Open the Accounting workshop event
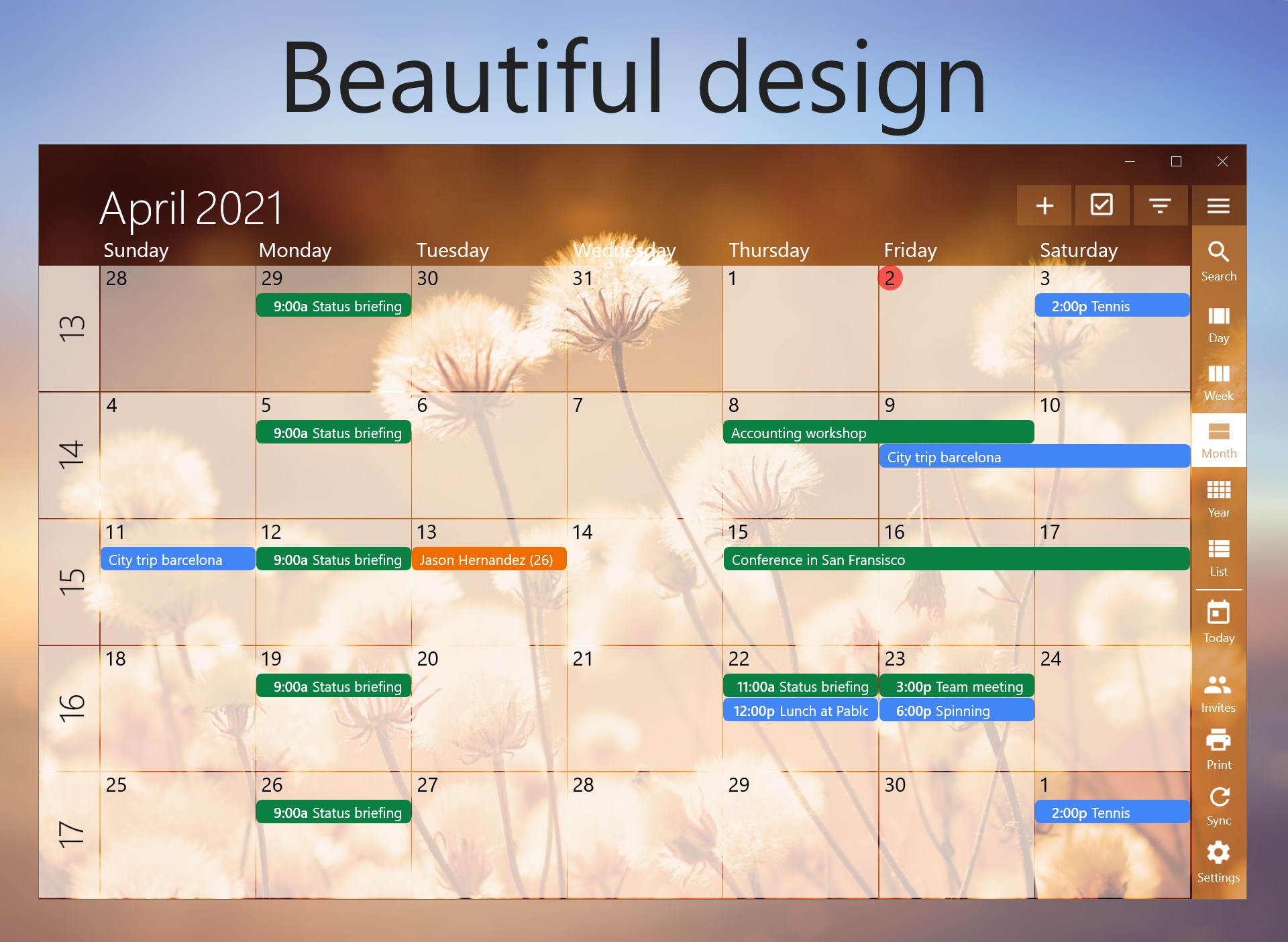This screenshot has height=942, width=1288. pyautogui.click(x=877, y=433)
